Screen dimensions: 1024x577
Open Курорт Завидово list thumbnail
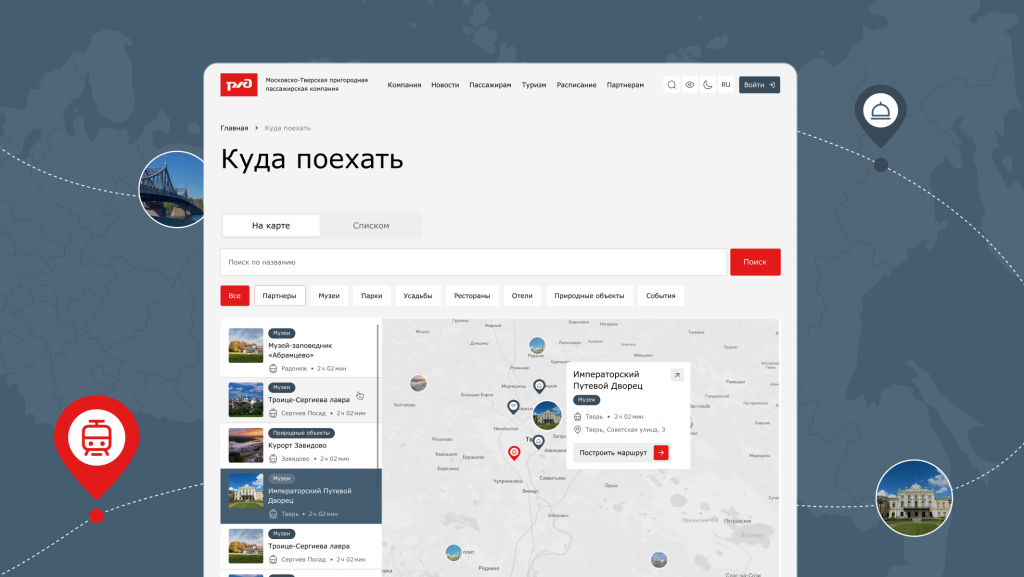click(246, 445)
